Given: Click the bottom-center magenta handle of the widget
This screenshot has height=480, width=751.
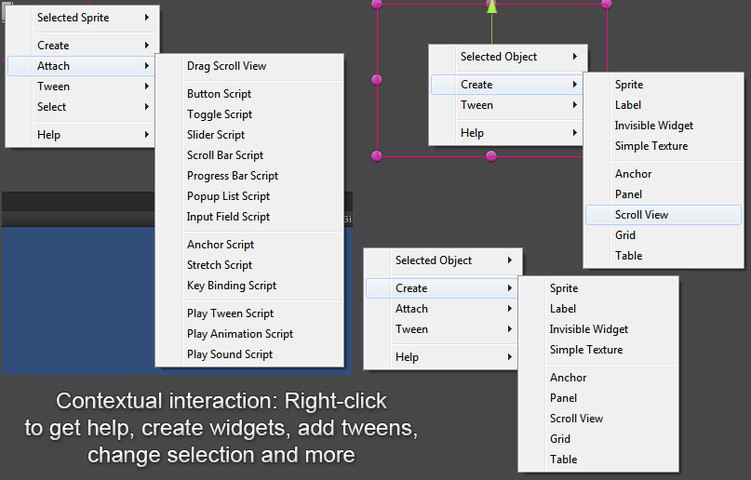Looking at the screenshot, I should (490, 156).
